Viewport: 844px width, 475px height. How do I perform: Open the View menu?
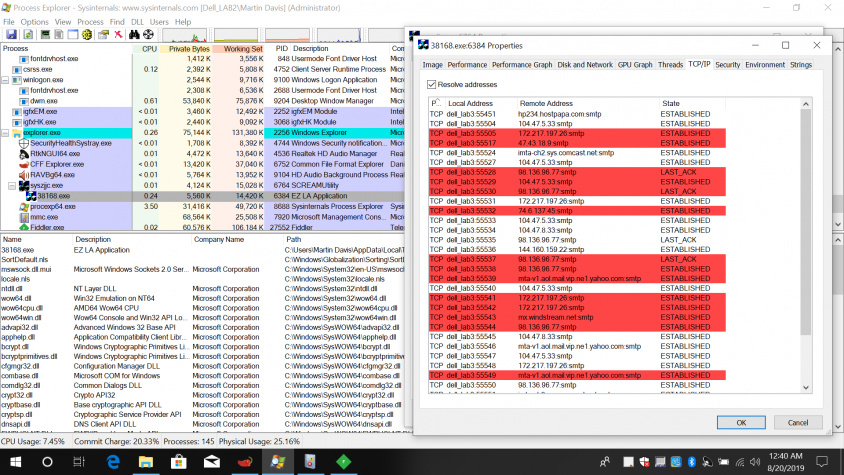click(62, 22)
